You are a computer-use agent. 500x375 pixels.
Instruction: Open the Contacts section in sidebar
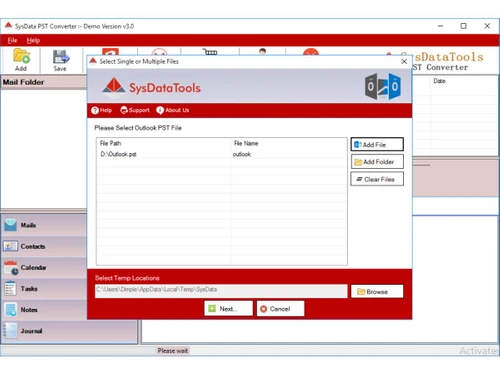coord(44,246)
